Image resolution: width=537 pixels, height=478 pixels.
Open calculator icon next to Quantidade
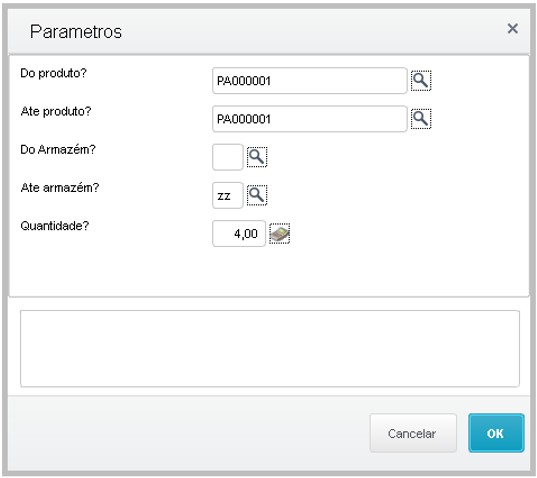click(279, 234)
